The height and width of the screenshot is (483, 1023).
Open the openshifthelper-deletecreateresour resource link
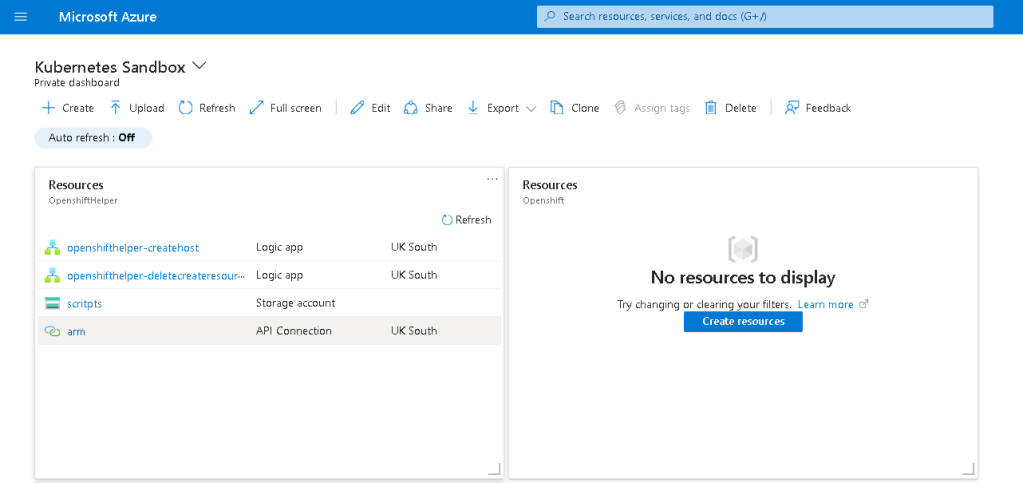157,275
